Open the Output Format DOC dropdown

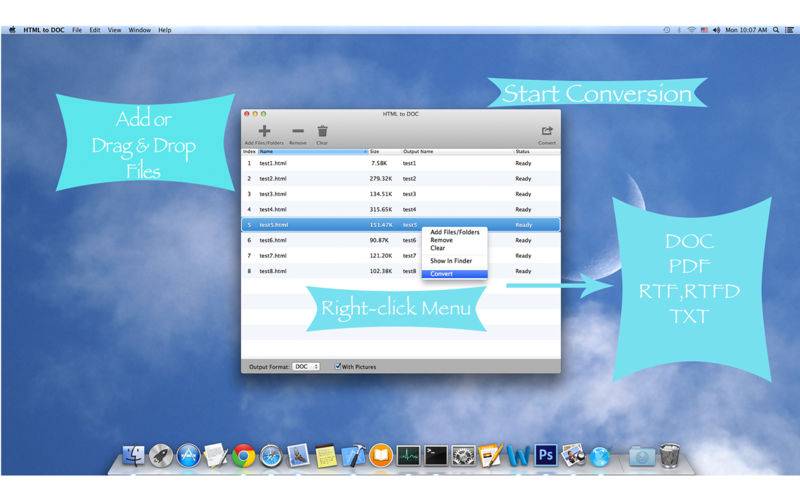[x=306, y=366]
